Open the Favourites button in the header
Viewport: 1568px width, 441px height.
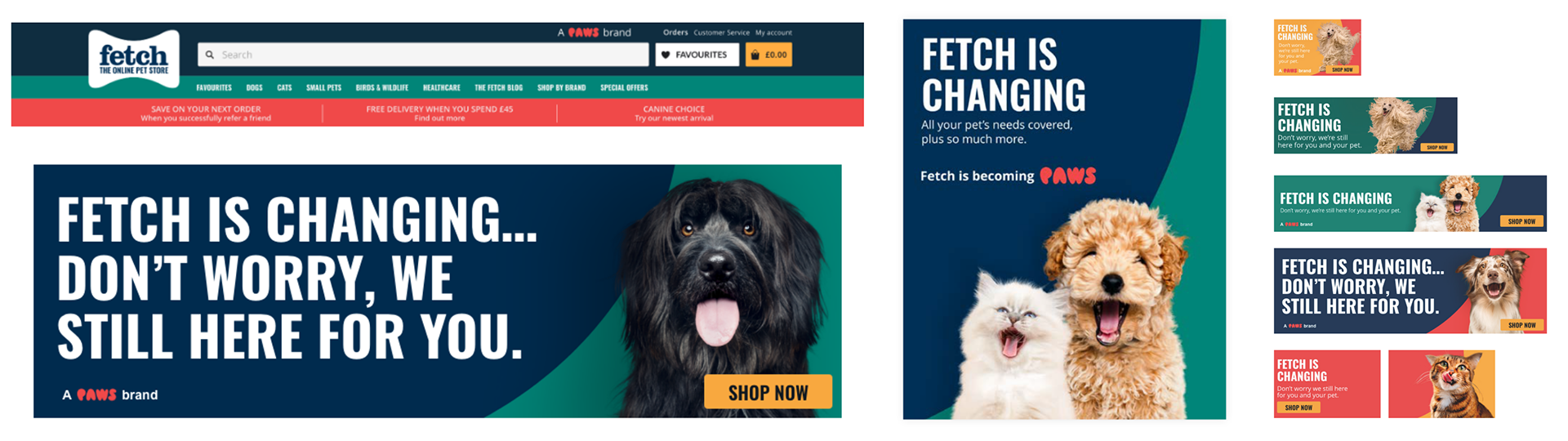click(697, 55)
